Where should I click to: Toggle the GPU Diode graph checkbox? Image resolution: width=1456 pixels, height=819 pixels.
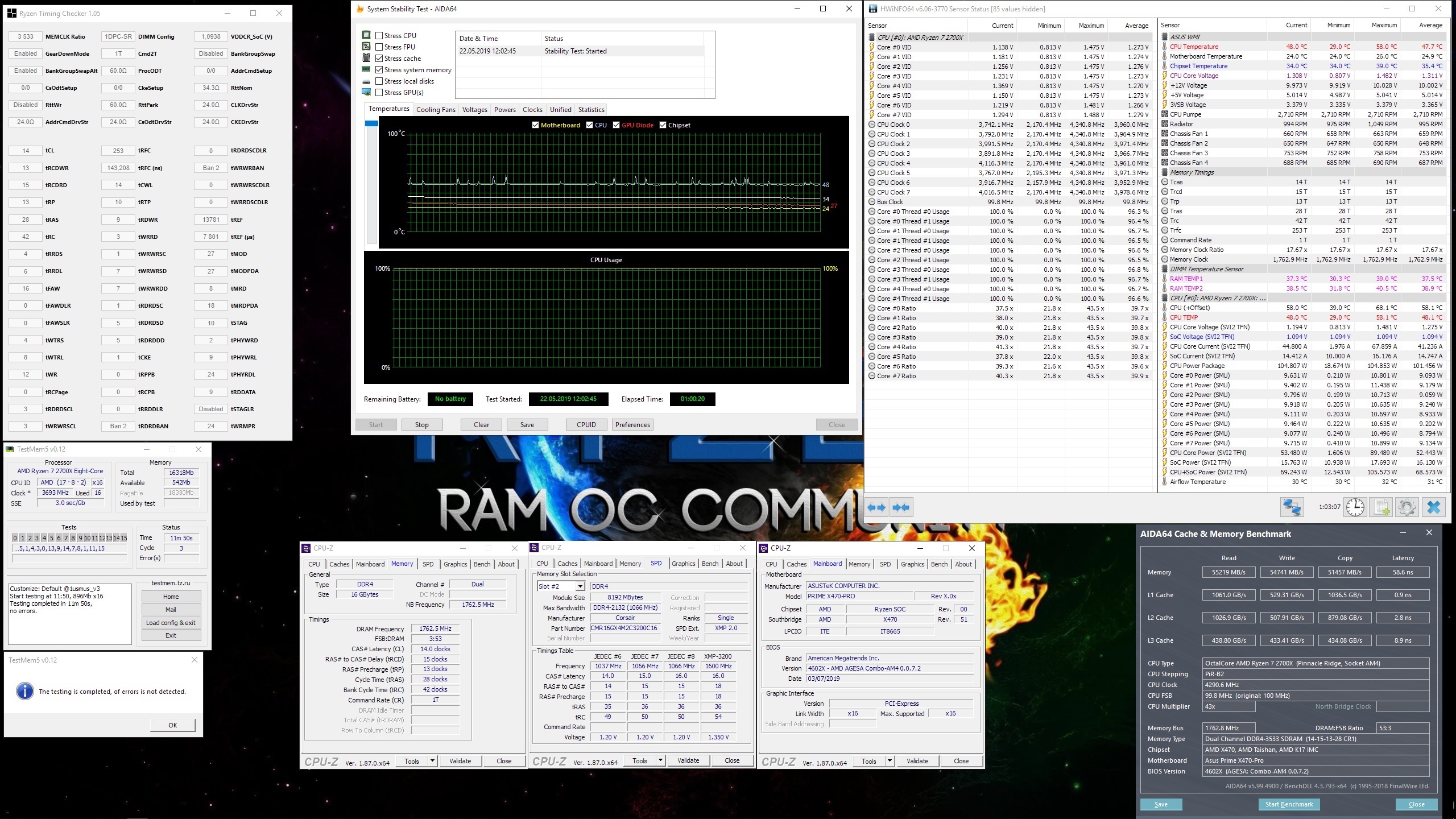pos(616,125)
